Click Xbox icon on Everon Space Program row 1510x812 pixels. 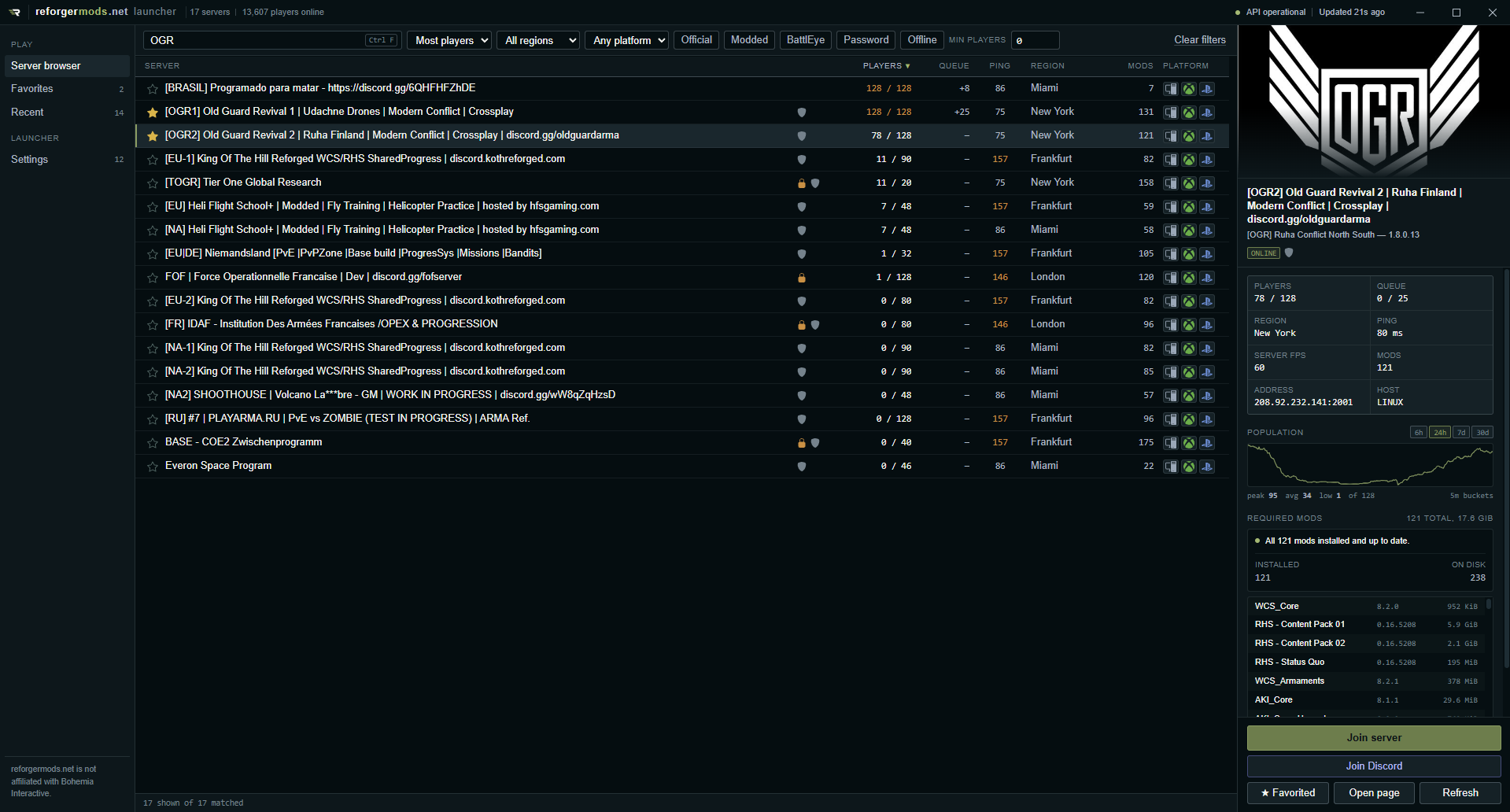point(1189,467)
